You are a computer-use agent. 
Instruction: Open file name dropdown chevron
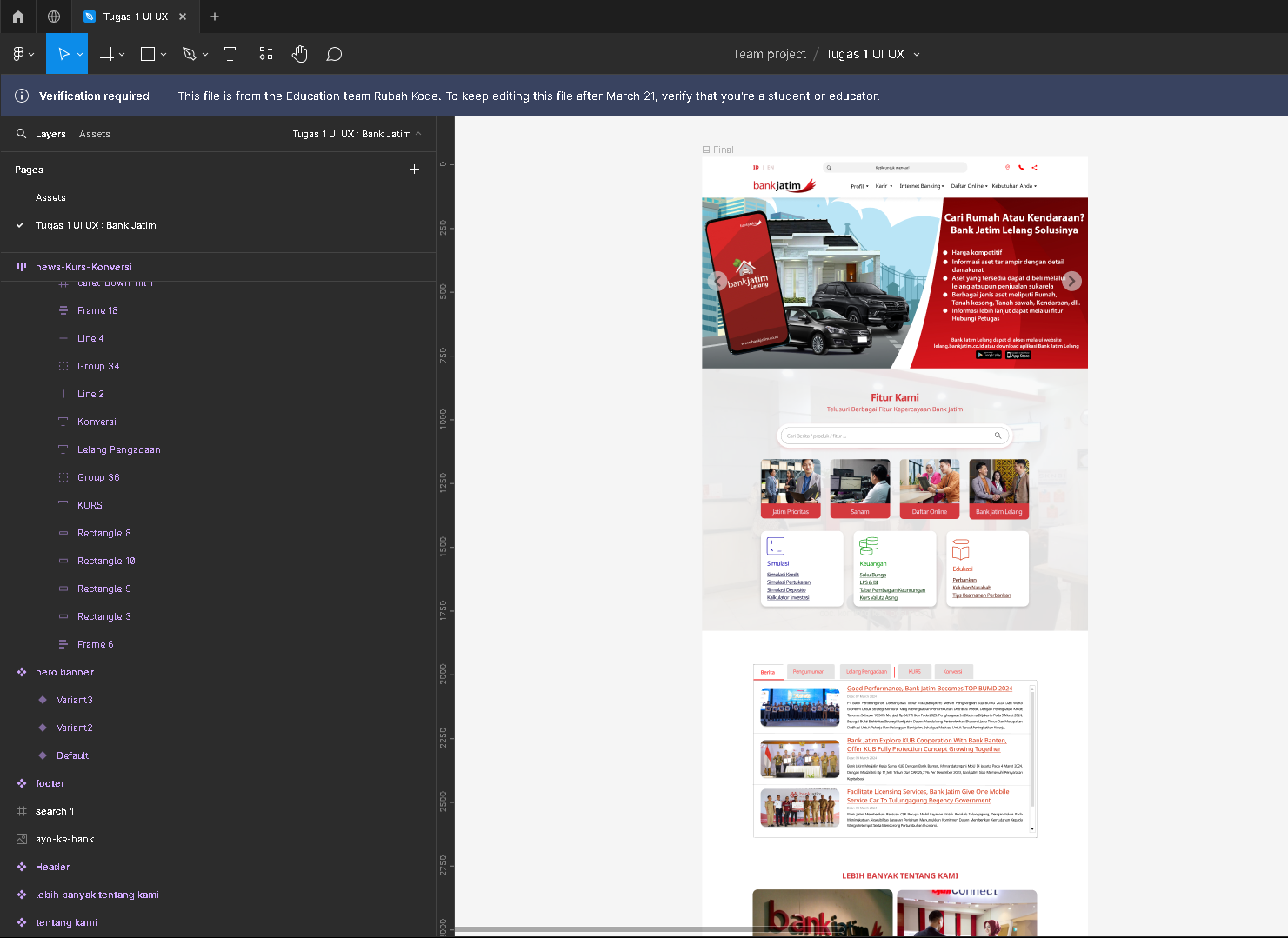(x=917, y=54)
